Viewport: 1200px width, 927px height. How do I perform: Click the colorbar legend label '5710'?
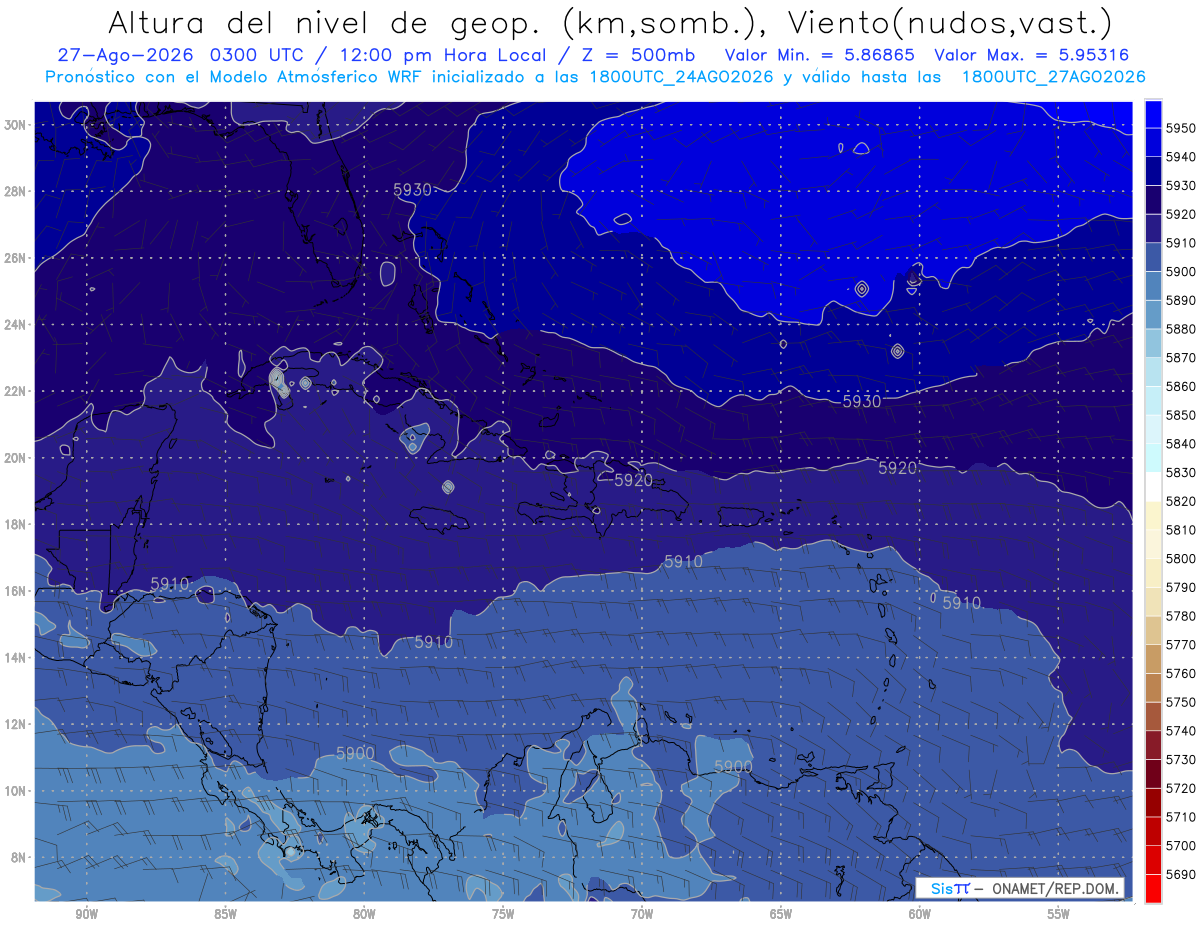coord(1180,817)
